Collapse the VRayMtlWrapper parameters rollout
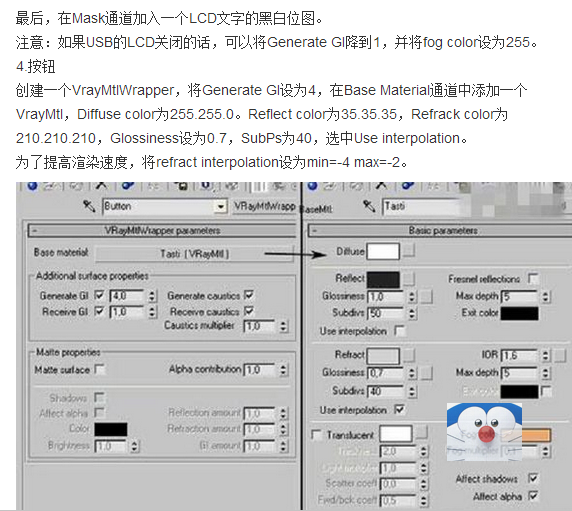 [35, 231]
